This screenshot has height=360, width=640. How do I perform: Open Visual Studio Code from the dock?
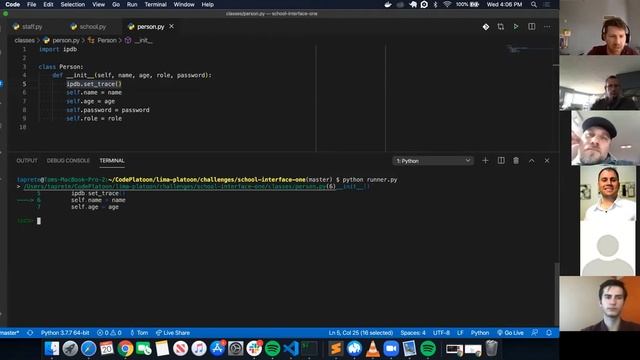291,349
